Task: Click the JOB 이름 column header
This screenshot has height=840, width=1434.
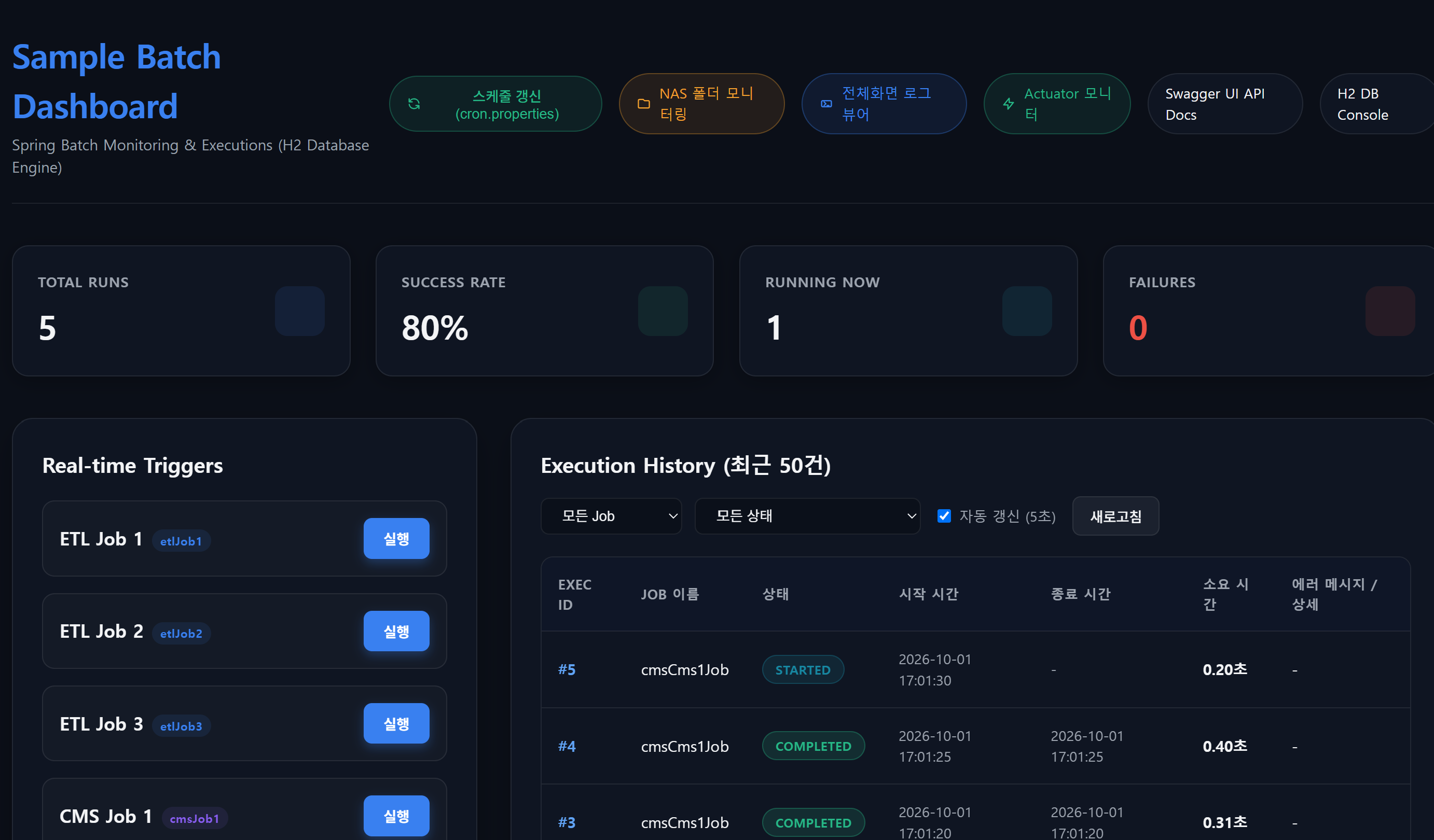Action: [670, 594]
